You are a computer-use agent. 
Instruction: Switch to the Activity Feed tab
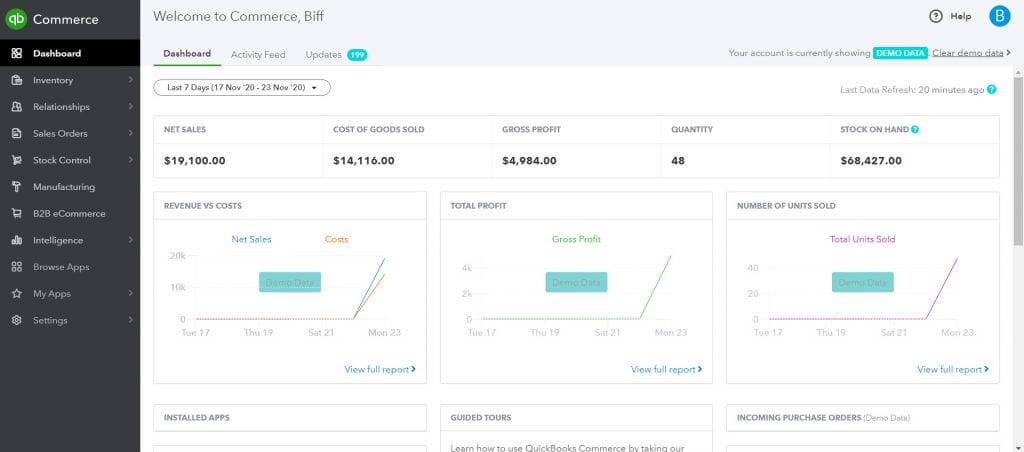[258, 55]
